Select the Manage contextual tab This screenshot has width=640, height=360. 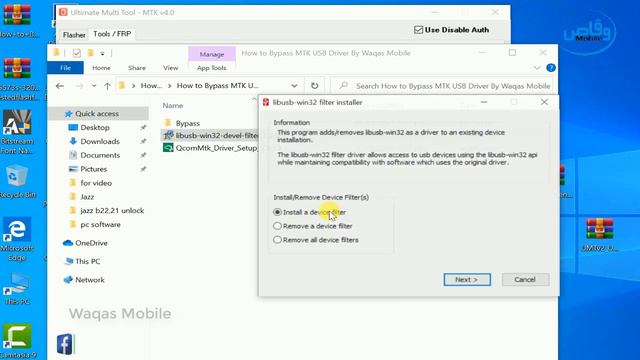(212, 54)
